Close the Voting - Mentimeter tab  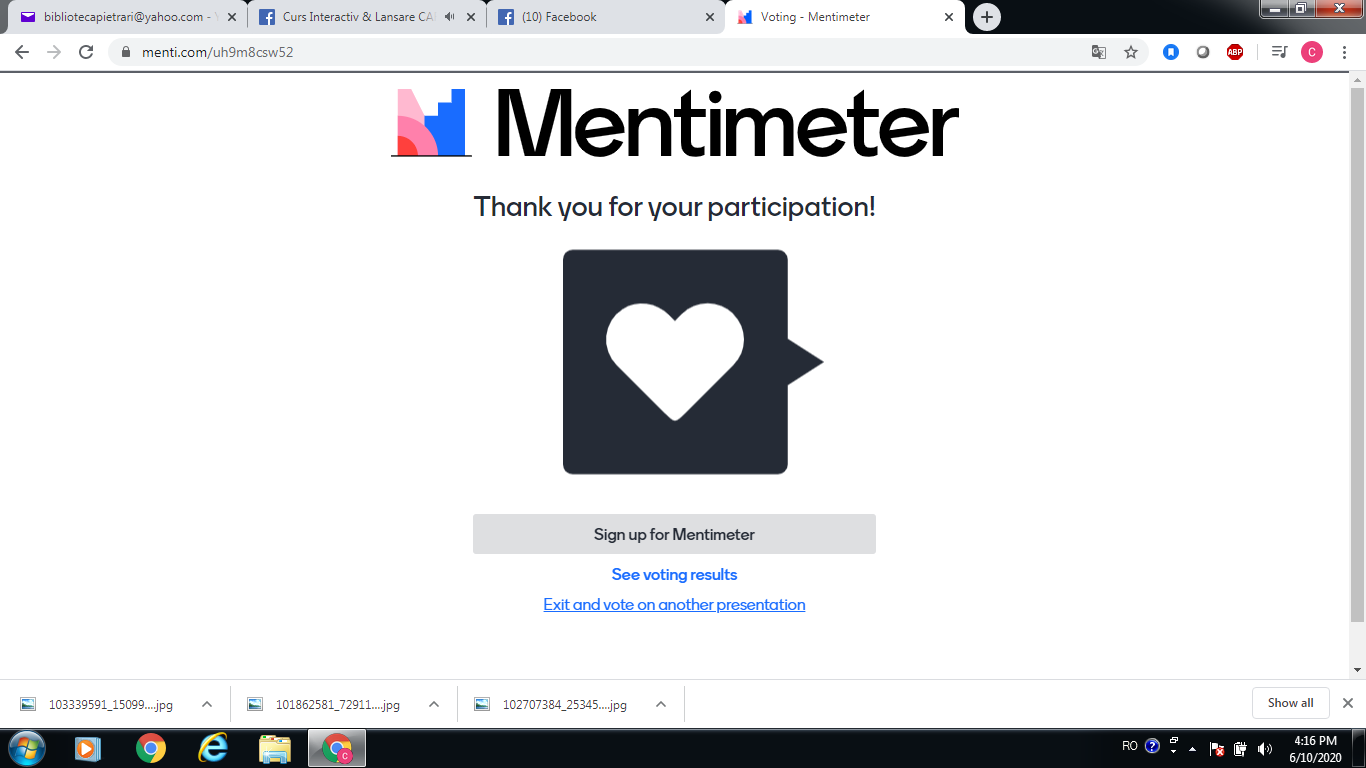pyautogui.click(x=949, y=17)
